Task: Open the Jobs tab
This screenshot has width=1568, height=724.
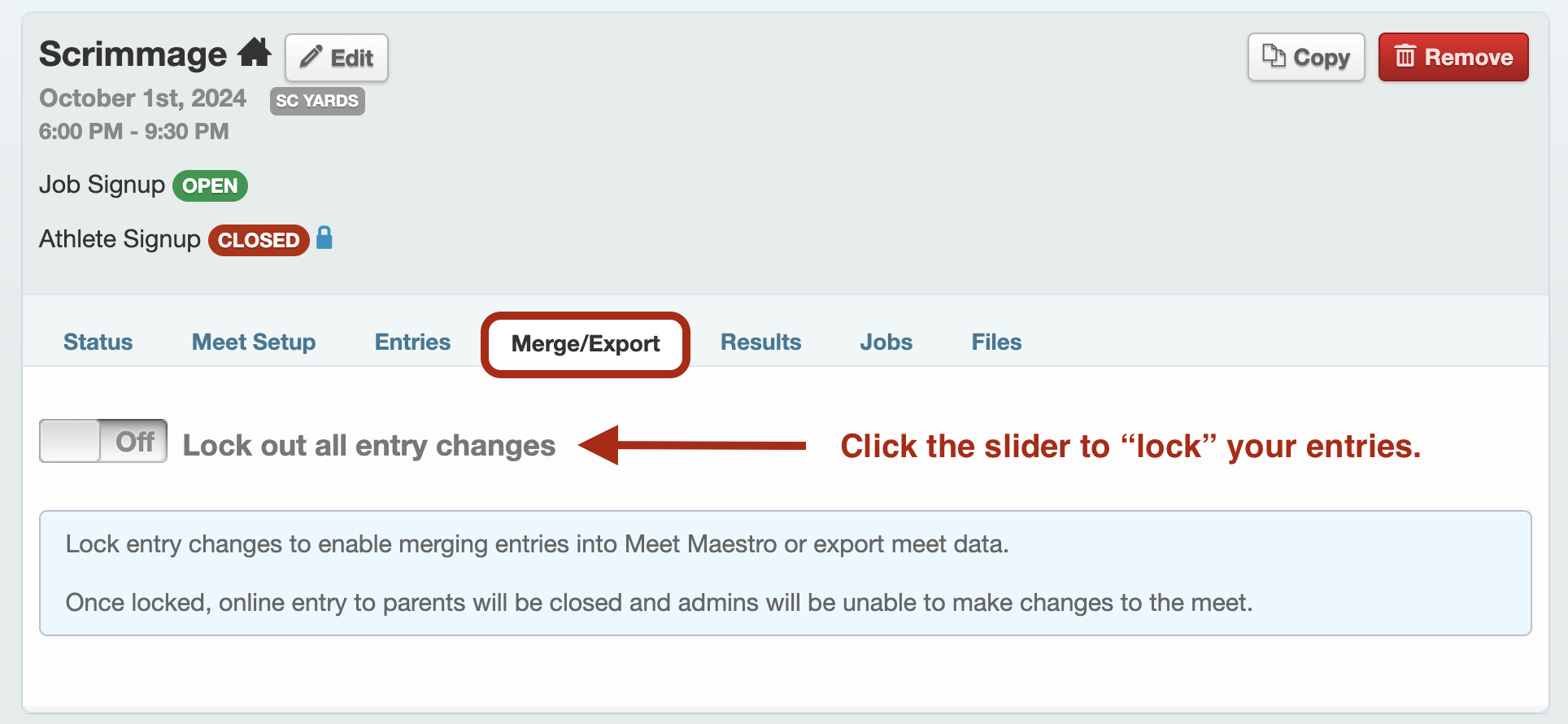Action: pos(886,342)
